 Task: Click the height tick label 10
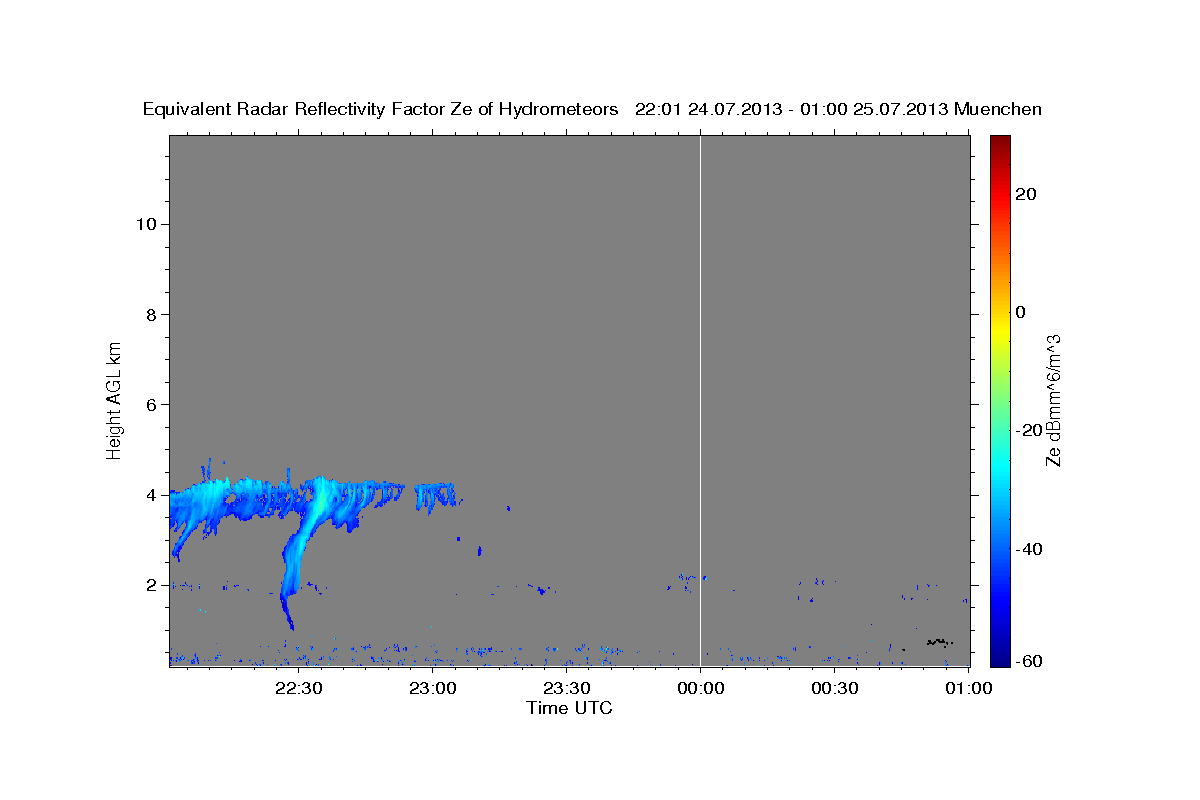click(146, 224)
